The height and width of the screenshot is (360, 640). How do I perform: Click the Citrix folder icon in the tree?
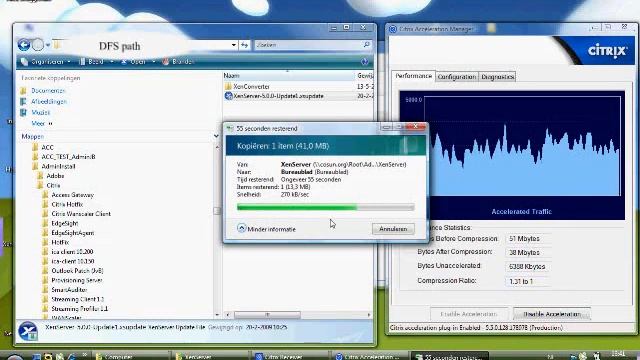[40, 185]
